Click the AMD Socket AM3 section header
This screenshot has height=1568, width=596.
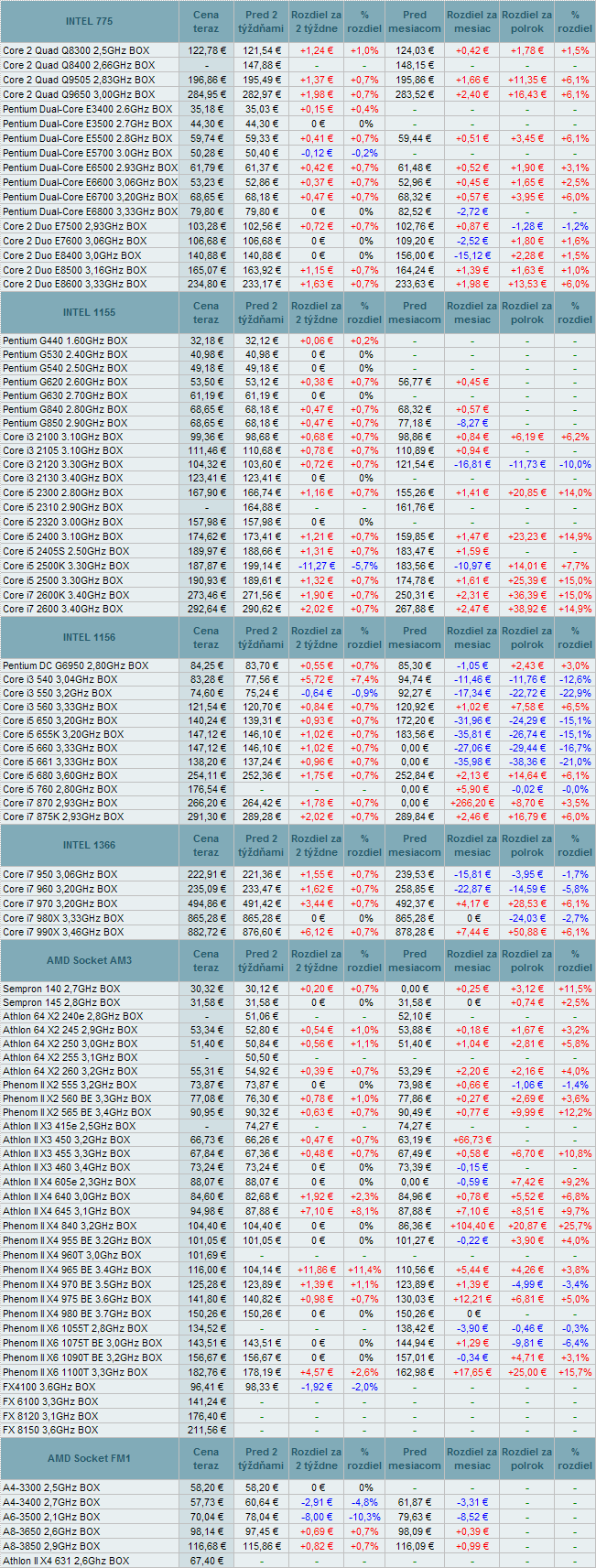pyautogui.click(x=90, y=960)
